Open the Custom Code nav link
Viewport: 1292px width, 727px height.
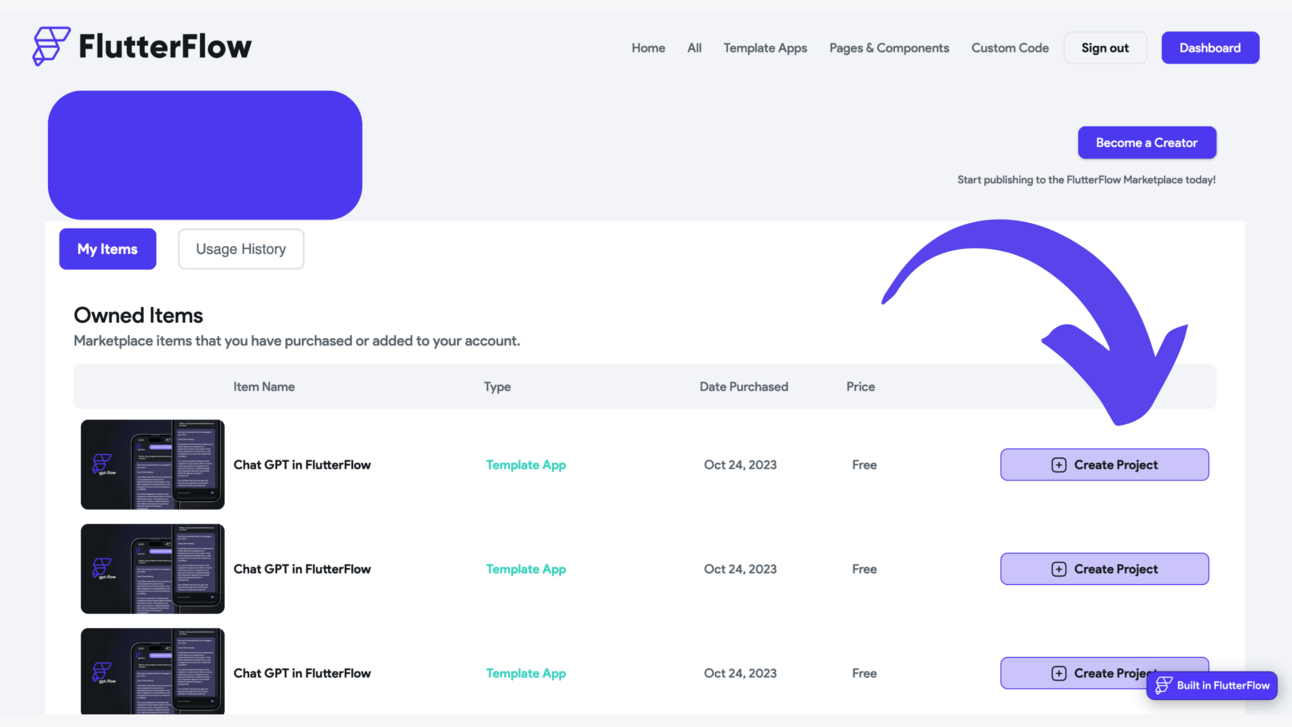1010,48
